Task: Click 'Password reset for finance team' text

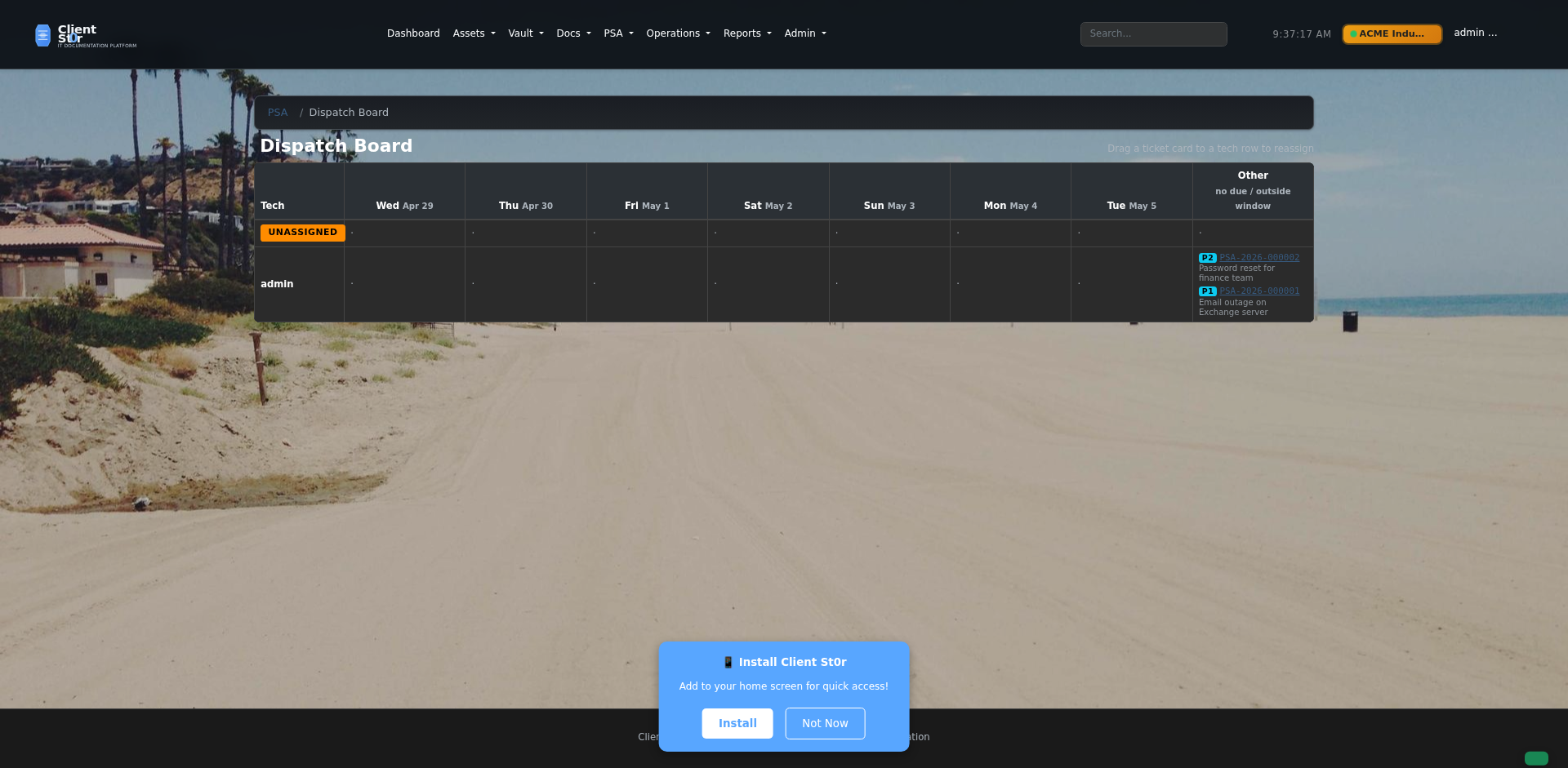Action: [x=1236, y=273]
